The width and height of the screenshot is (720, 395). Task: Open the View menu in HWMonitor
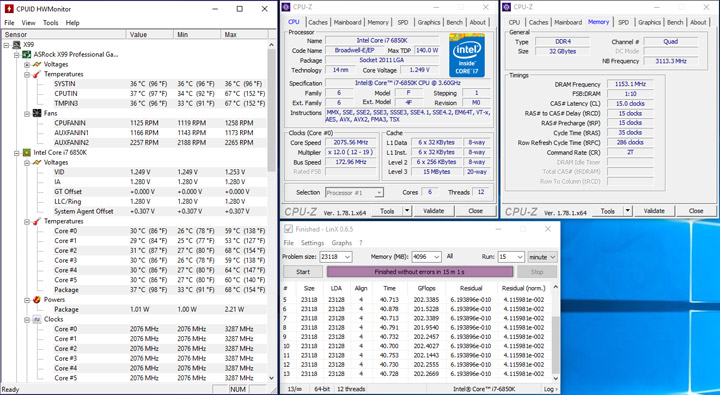[x=28, y=23]
